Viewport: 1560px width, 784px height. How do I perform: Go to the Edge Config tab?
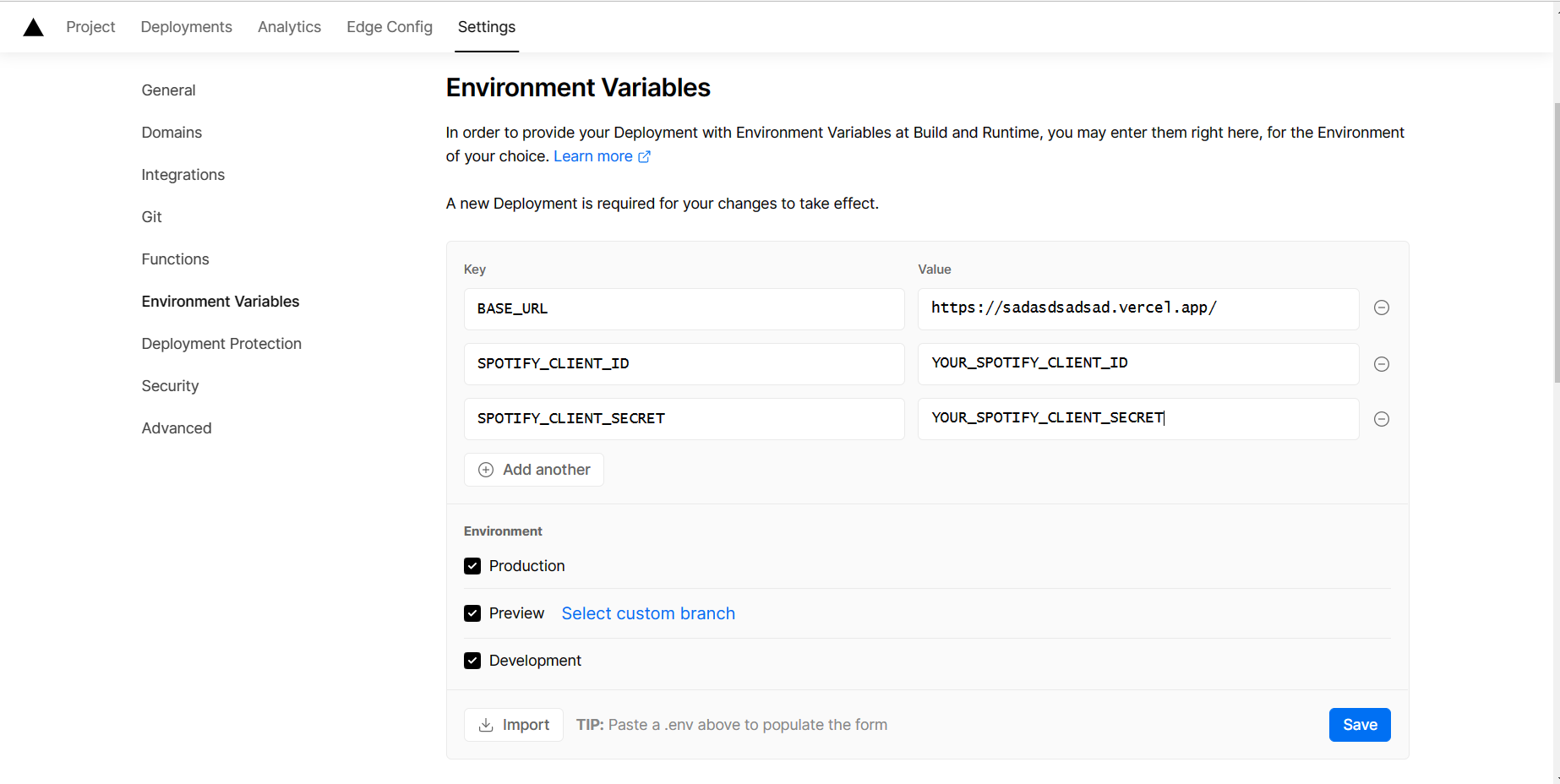[390, 27]
